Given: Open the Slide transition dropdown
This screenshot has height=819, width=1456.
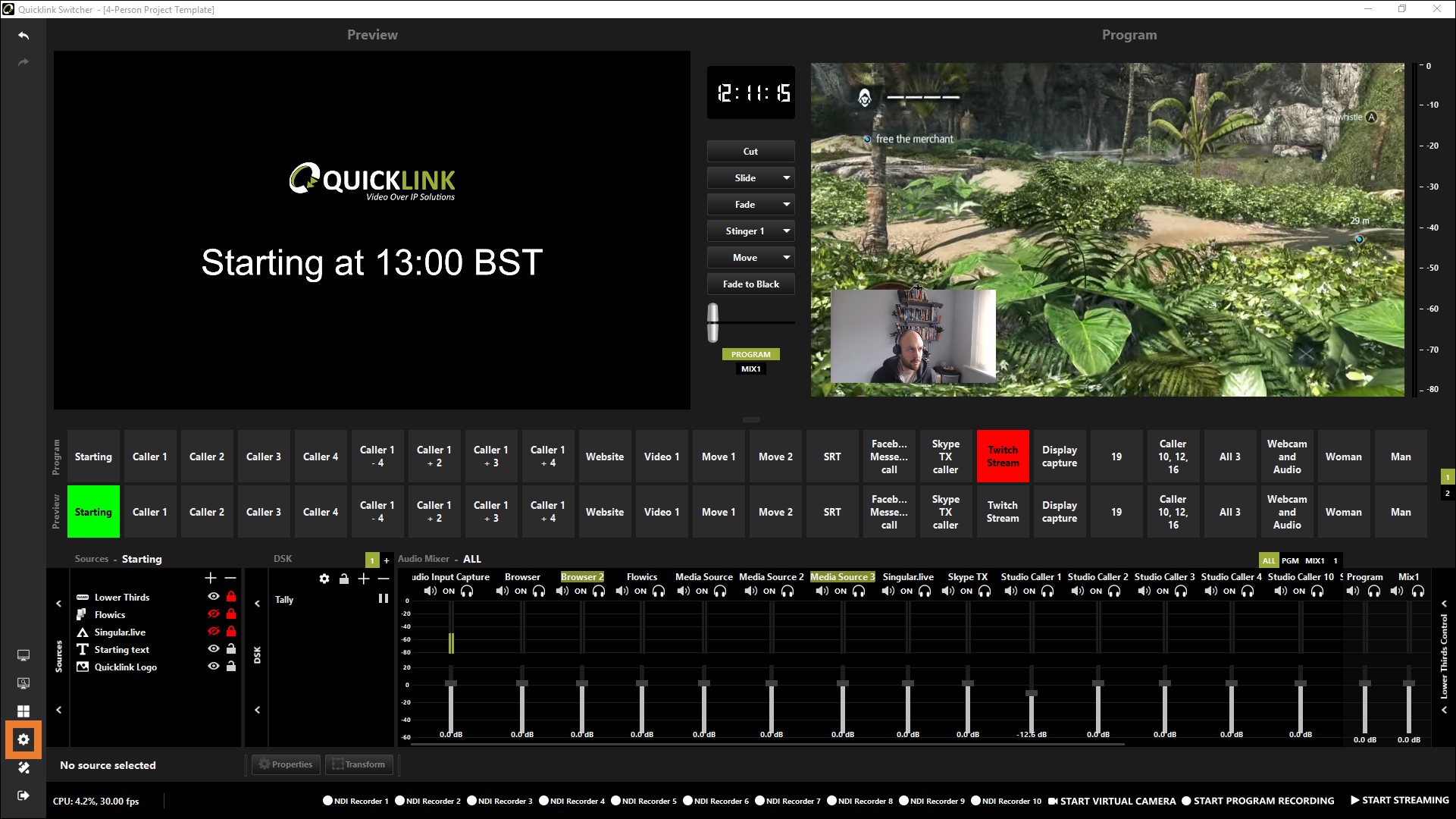Looking at the screenshot, I should (787, 178).
